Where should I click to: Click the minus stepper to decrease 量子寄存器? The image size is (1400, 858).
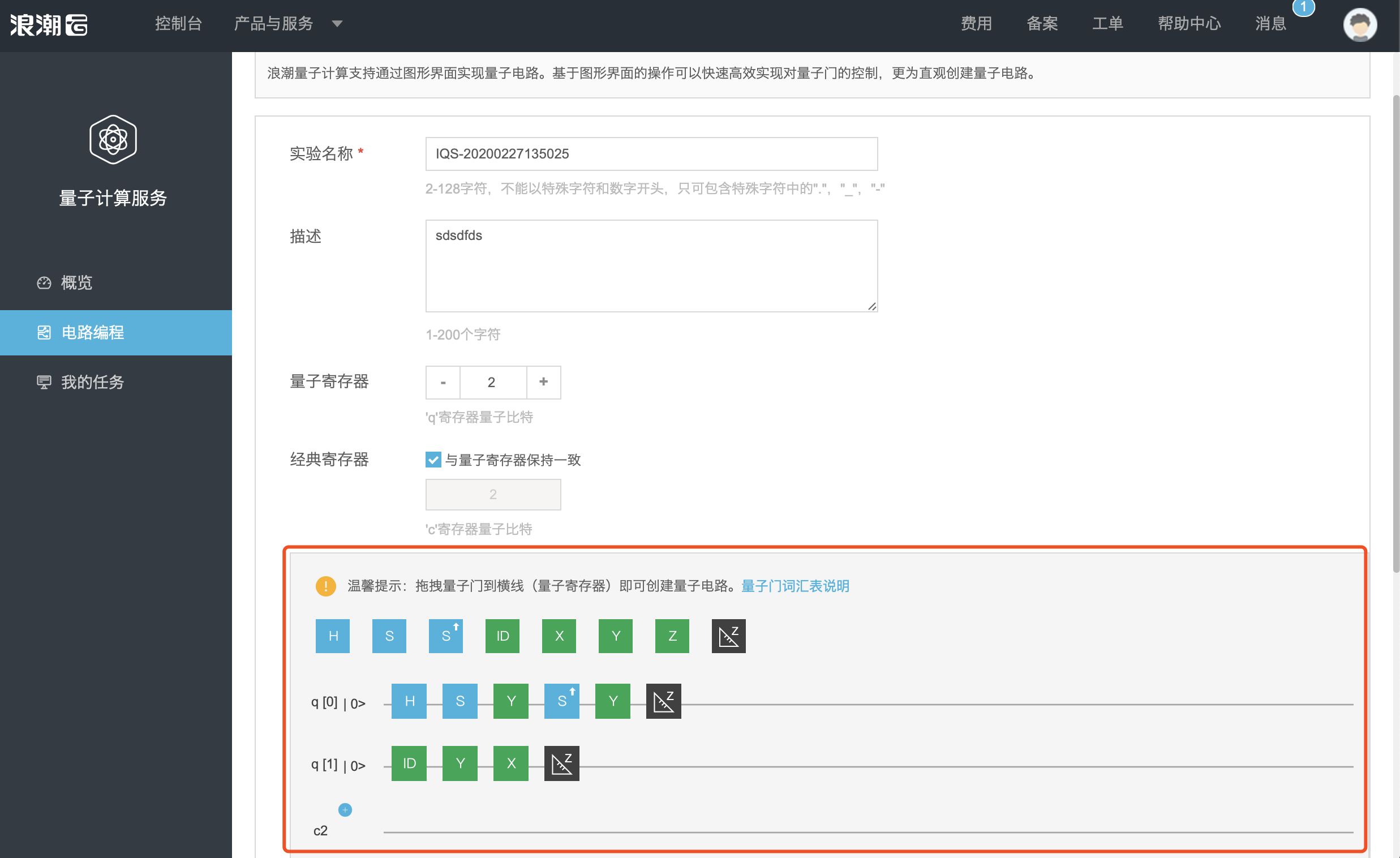pos(443,383)
